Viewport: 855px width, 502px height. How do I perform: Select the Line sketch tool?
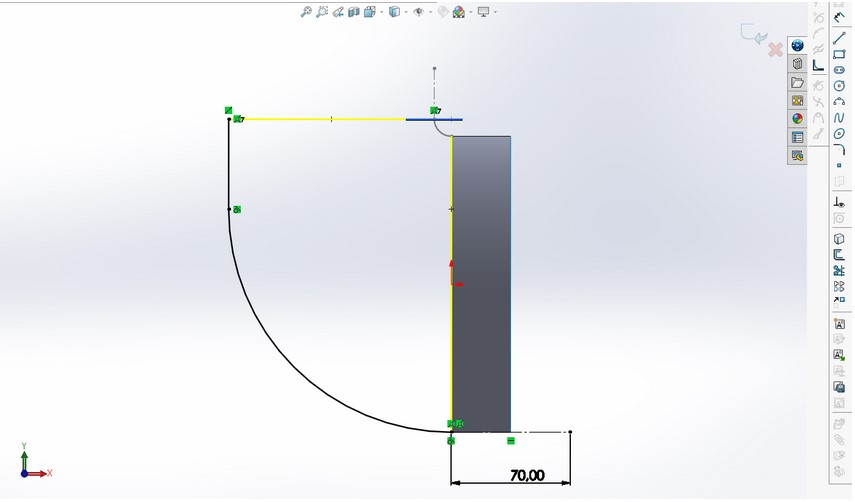click(x=839, y=37)
